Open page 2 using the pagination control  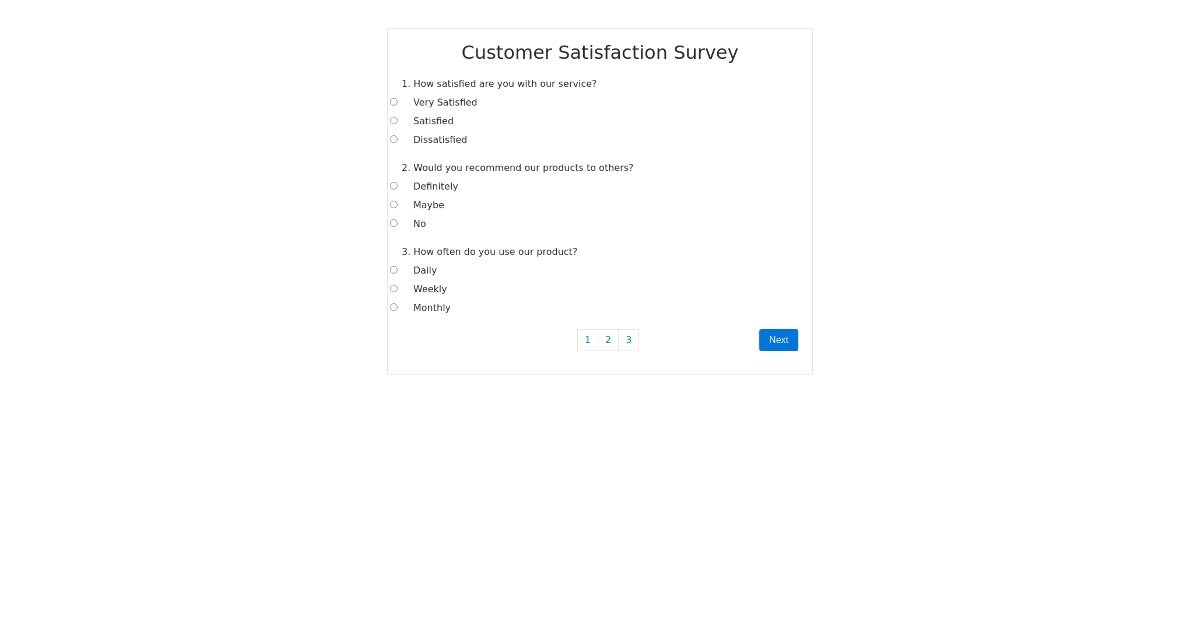click(x=607, y=339)
